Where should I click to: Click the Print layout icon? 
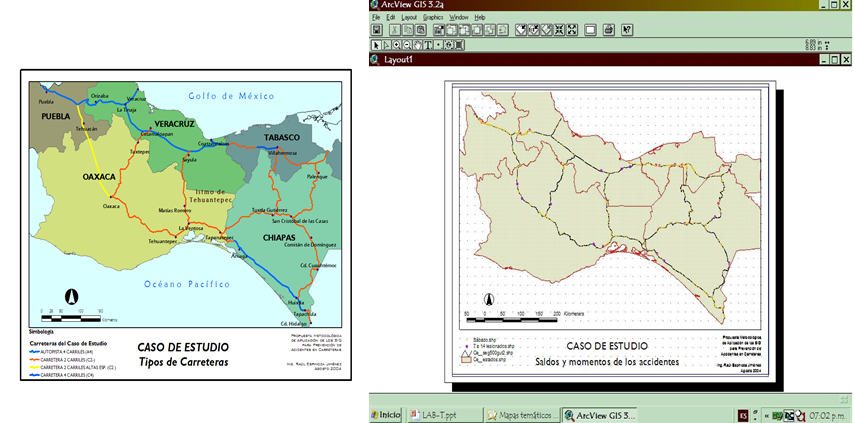pos(606,30)
